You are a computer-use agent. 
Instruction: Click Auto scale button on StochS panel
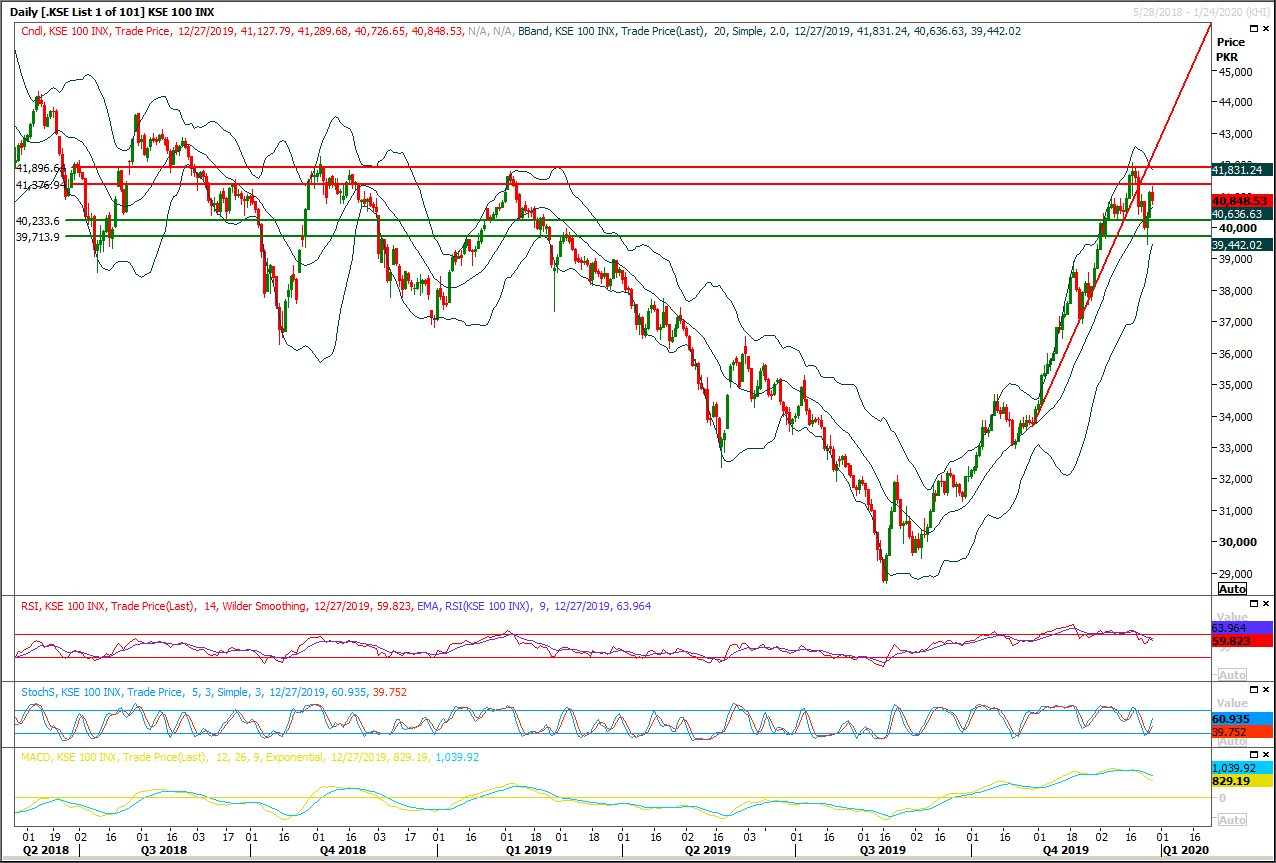click(x=1232, y=741)
